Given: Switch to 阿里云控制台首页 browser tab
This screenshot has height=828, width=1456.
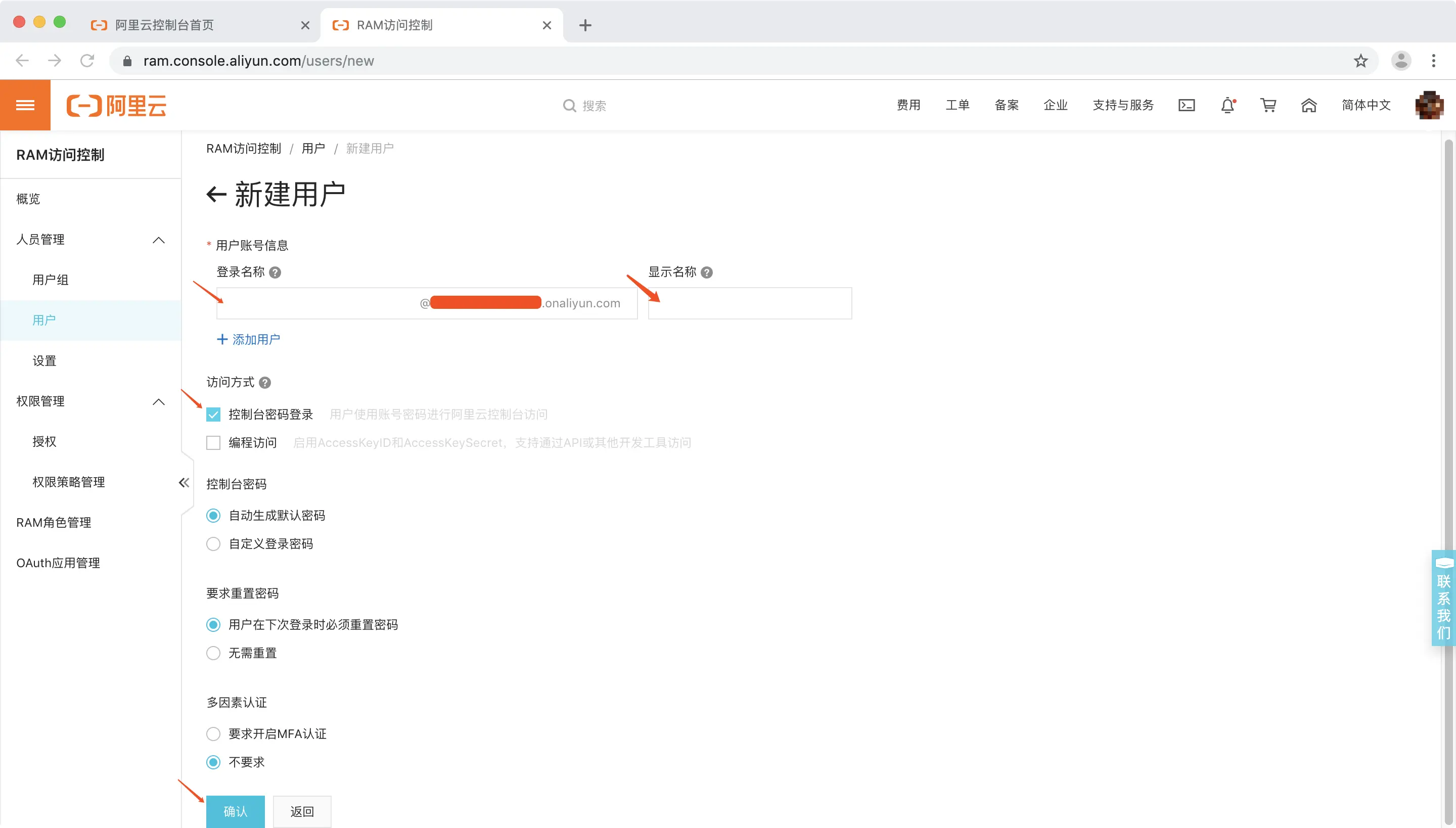Looking at the screenshot, I should [x=165, y=25].
